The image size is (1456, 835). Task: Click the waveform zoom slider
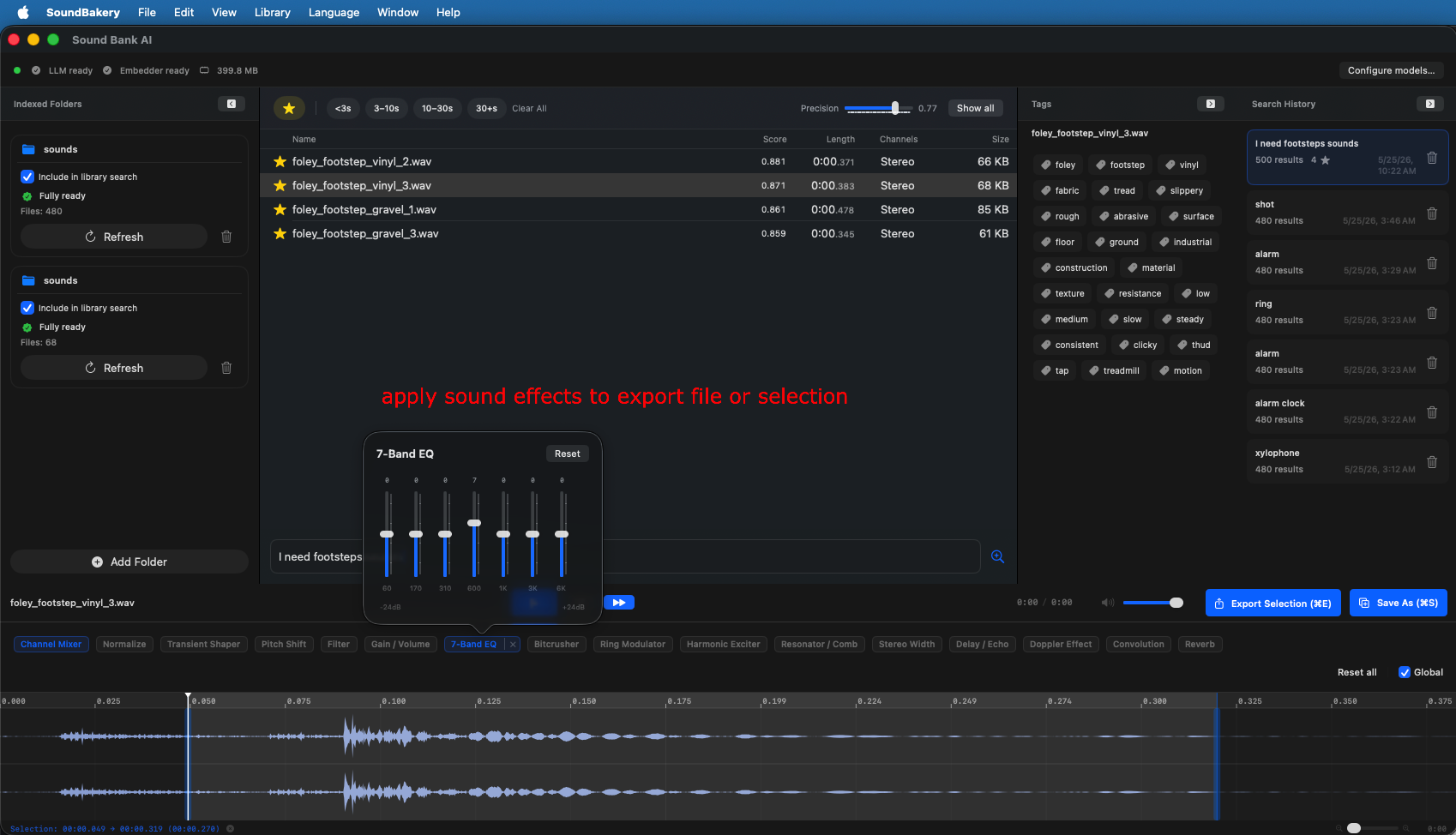(x=1354, y=828)
